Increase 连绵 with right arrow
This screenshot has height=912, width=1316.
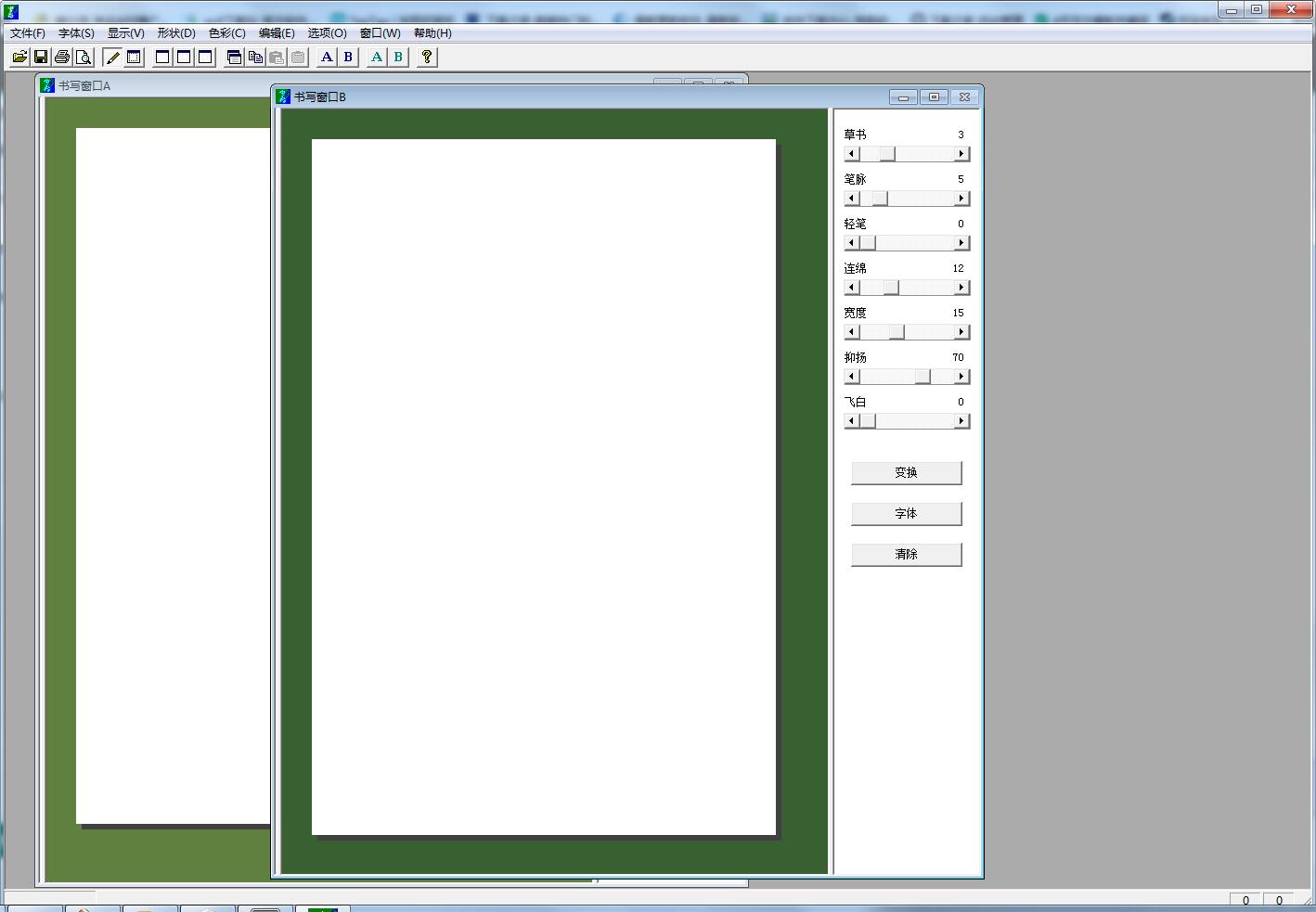[962, 288]
